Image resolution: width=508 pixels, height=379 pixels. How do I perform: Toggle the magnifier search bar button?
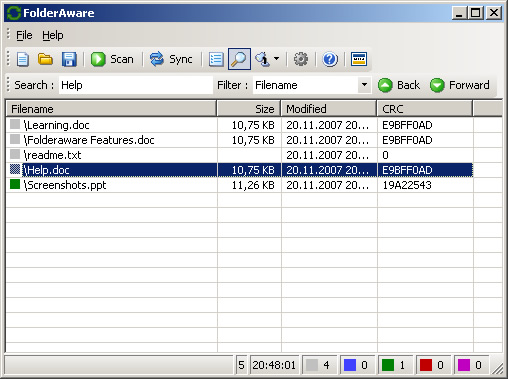click(x=239, y=59)
